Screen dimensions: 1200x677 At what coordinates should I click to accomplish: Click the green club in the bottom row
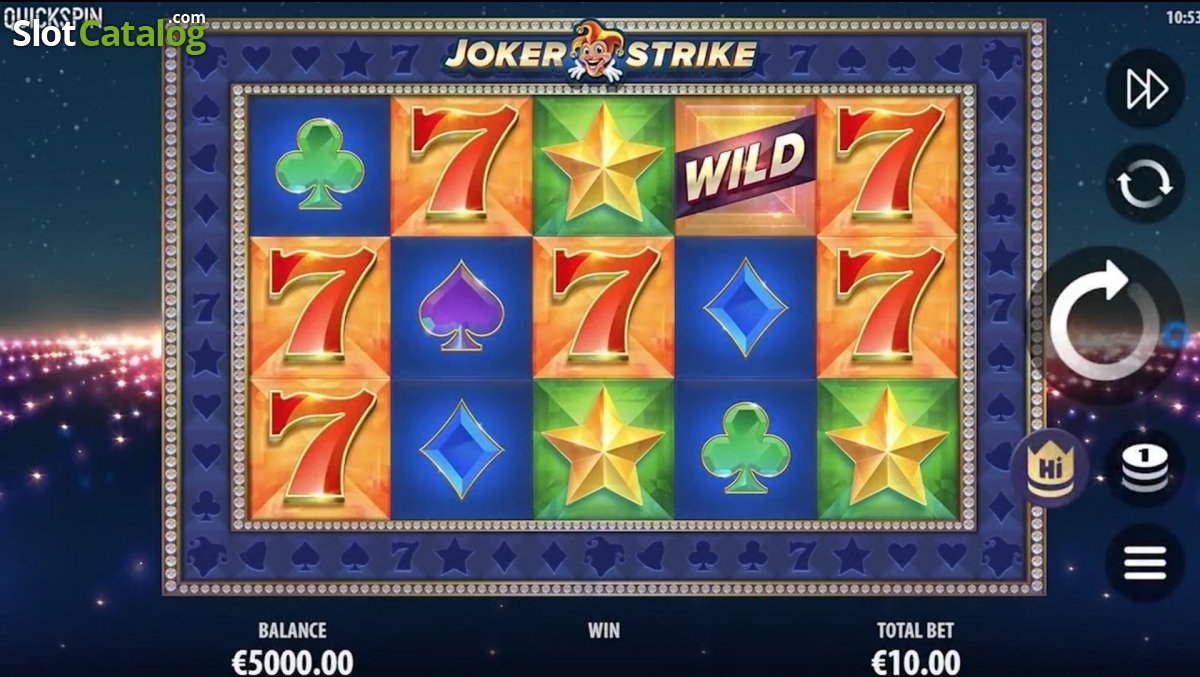(x=745, y=447)
